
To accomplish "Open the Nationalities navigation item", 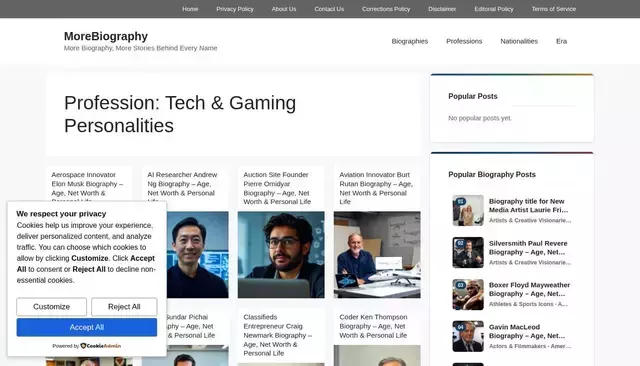I will pos(519,41).
